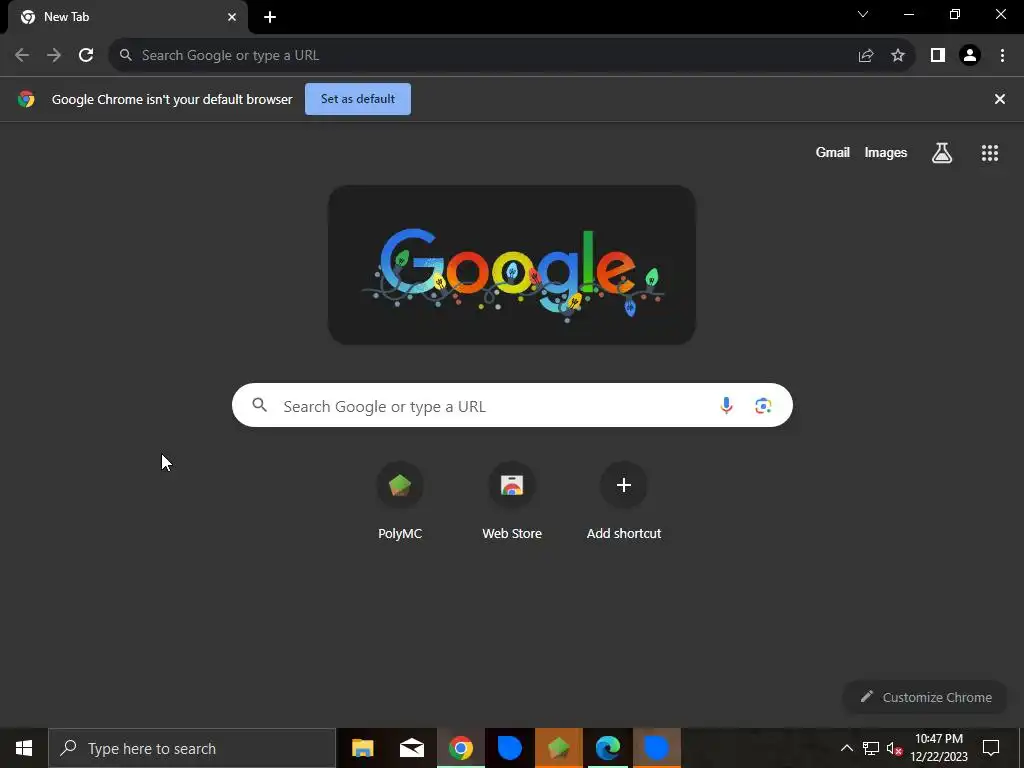Open the Google apps grid
The width and height of the screenshot is (1024, 768).
click(x=990, y=153)
